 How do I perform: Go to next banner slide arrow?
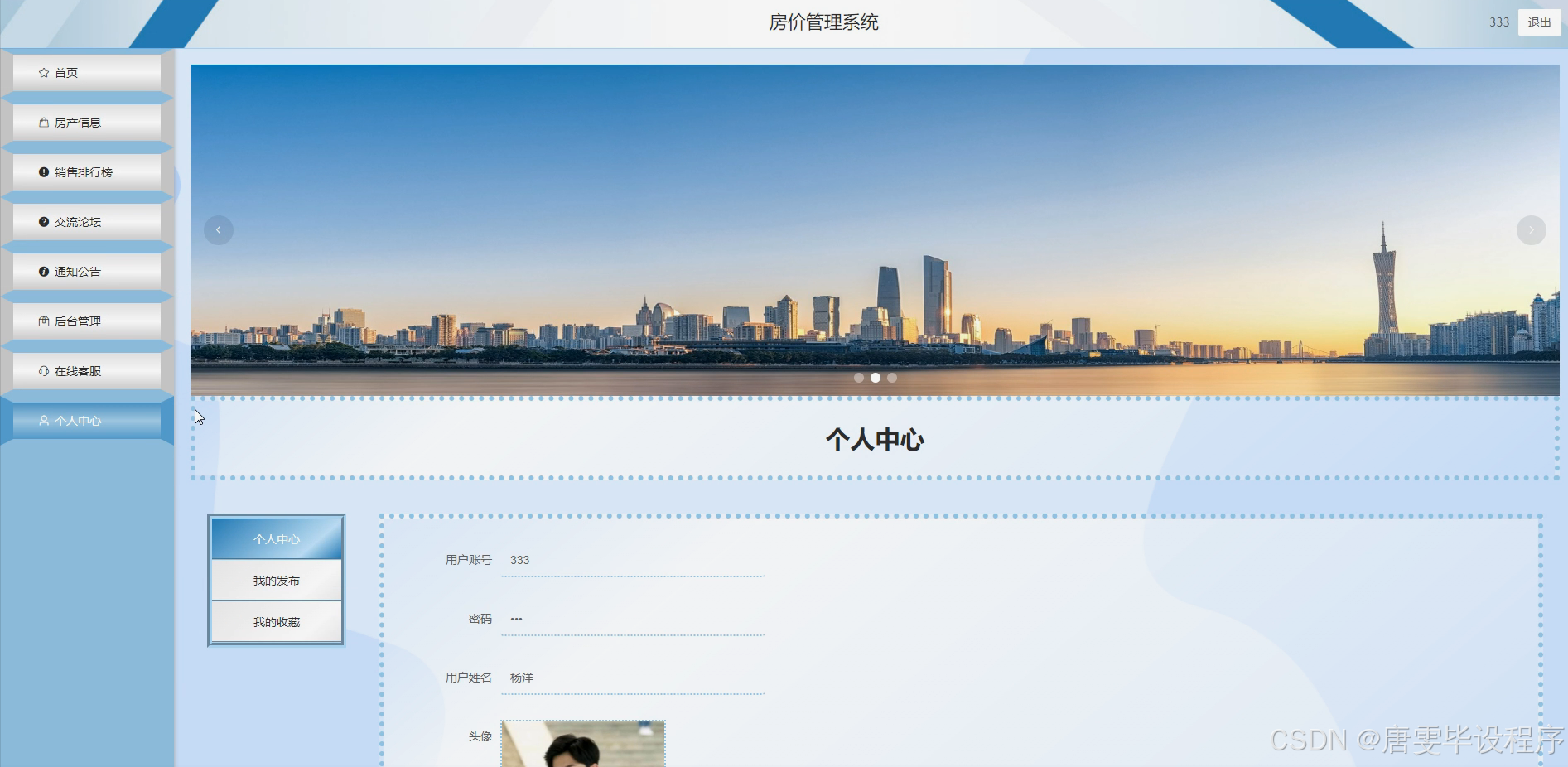1532,230
